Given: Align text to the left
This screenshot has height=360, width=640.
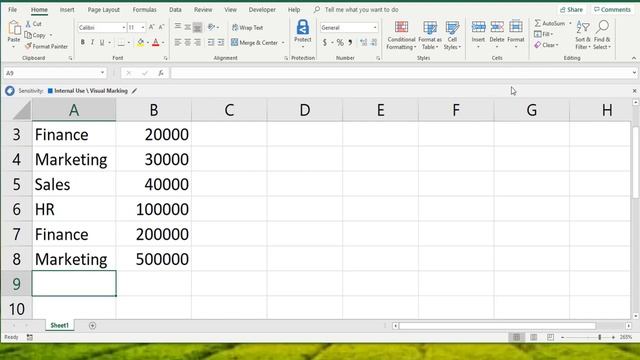Looking at the screenshot, I should click(178, 42).
